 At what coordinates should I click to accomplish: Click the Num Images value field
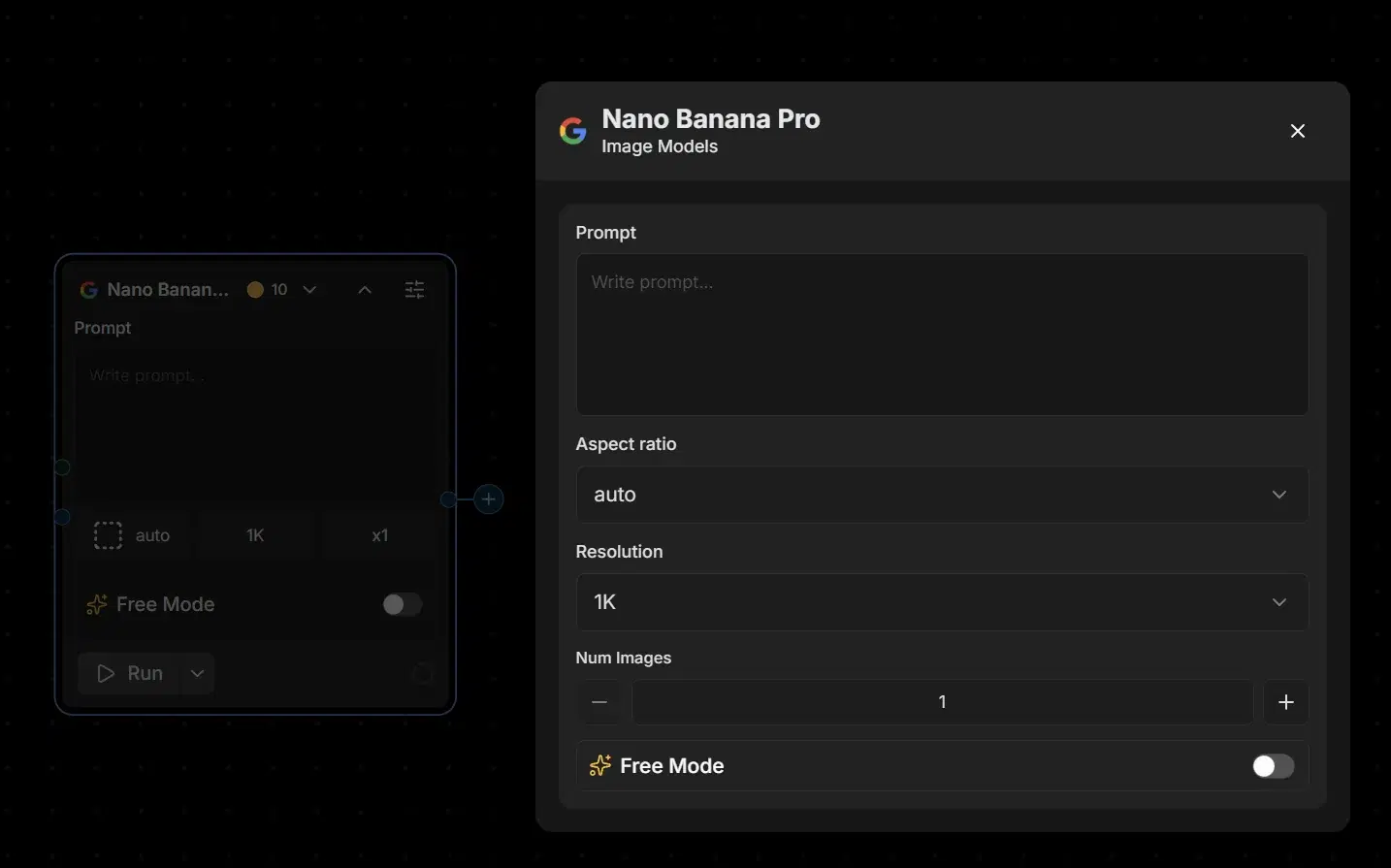(x=942, y=702)
